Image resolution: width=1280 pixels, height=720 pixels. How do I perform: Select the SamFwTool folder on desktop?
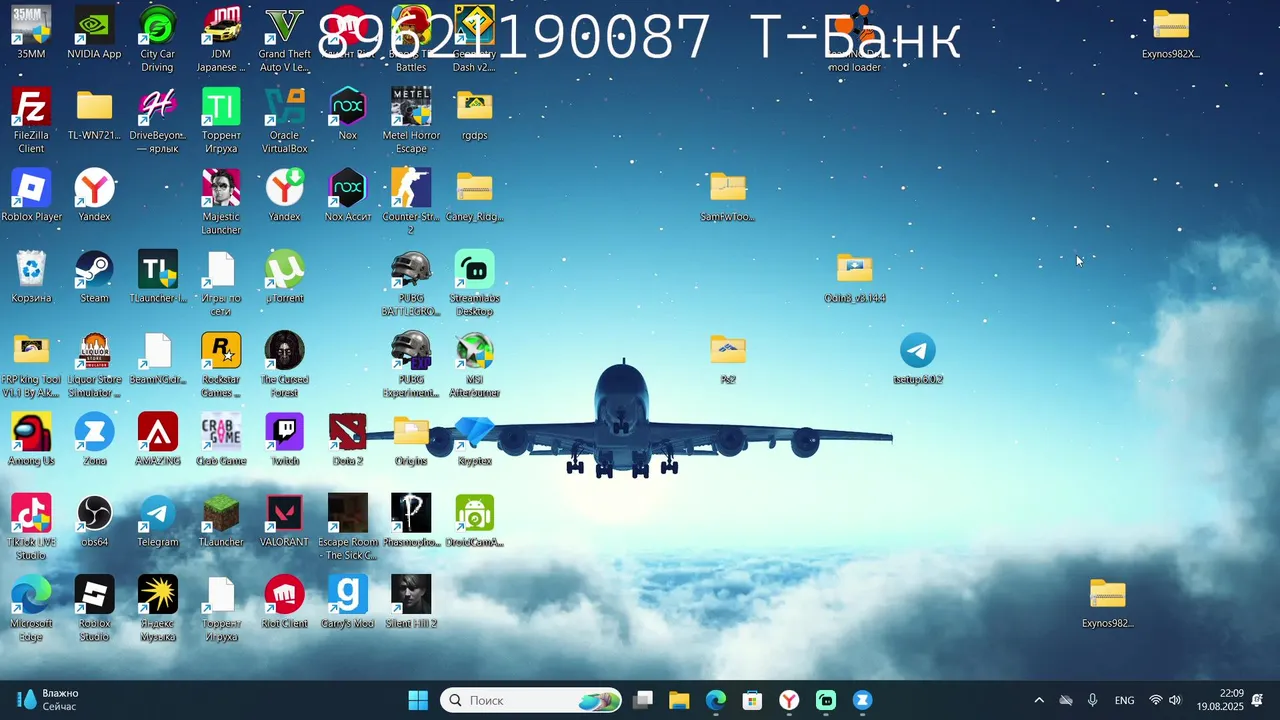click(728, 196)
